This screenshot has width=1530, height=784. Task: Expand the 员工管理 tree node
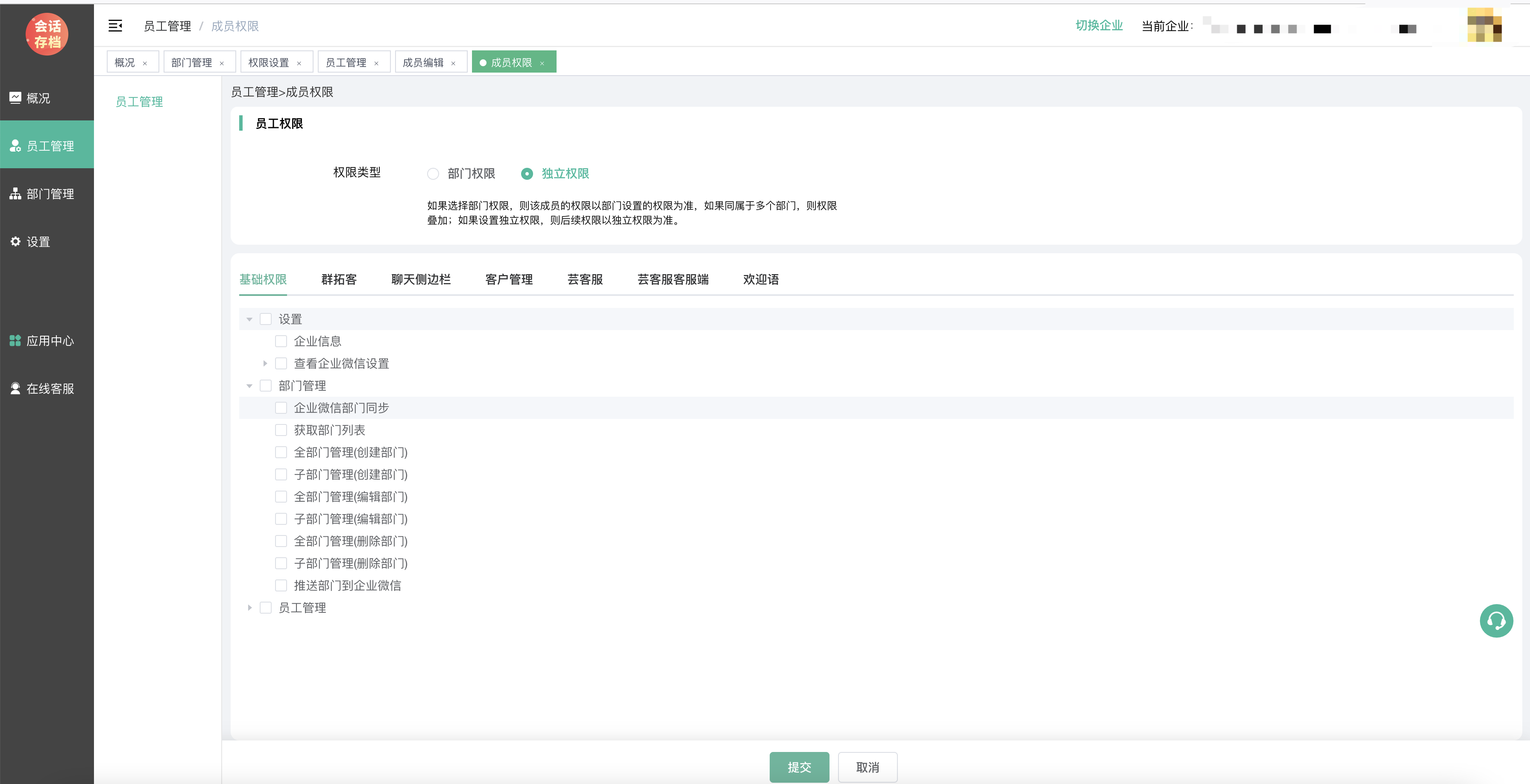249,608
